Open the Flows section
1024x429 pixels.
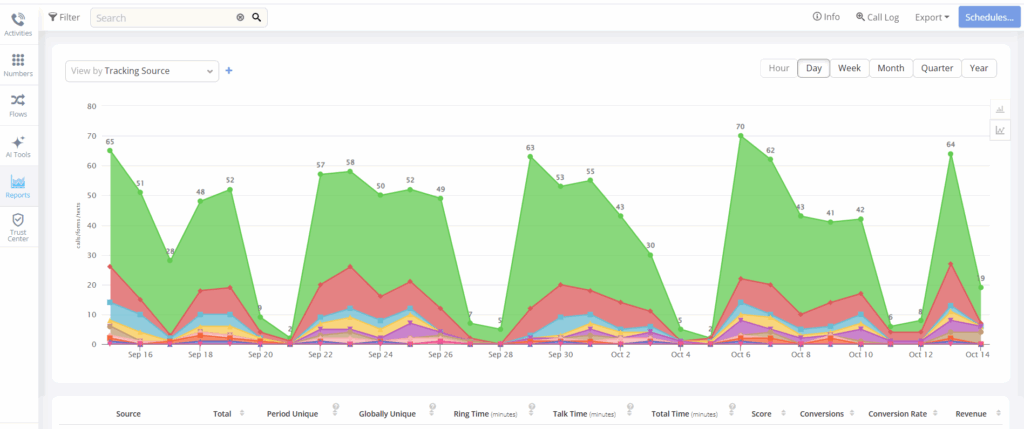pyautogui.click(x=18, y=105)
